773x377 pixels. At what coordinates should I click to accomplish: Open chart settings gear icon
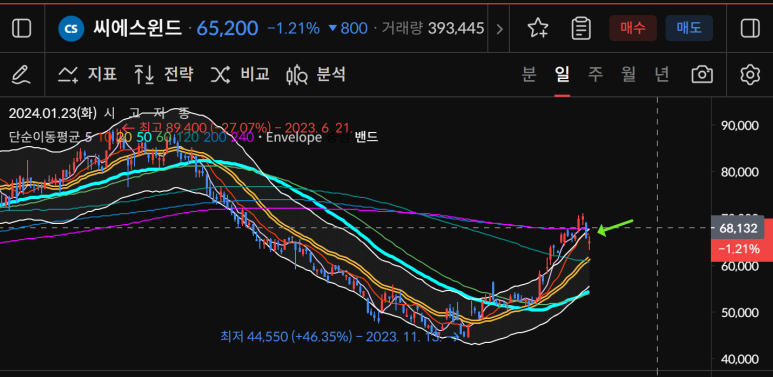pyautogui.click(x=750, y=75)
